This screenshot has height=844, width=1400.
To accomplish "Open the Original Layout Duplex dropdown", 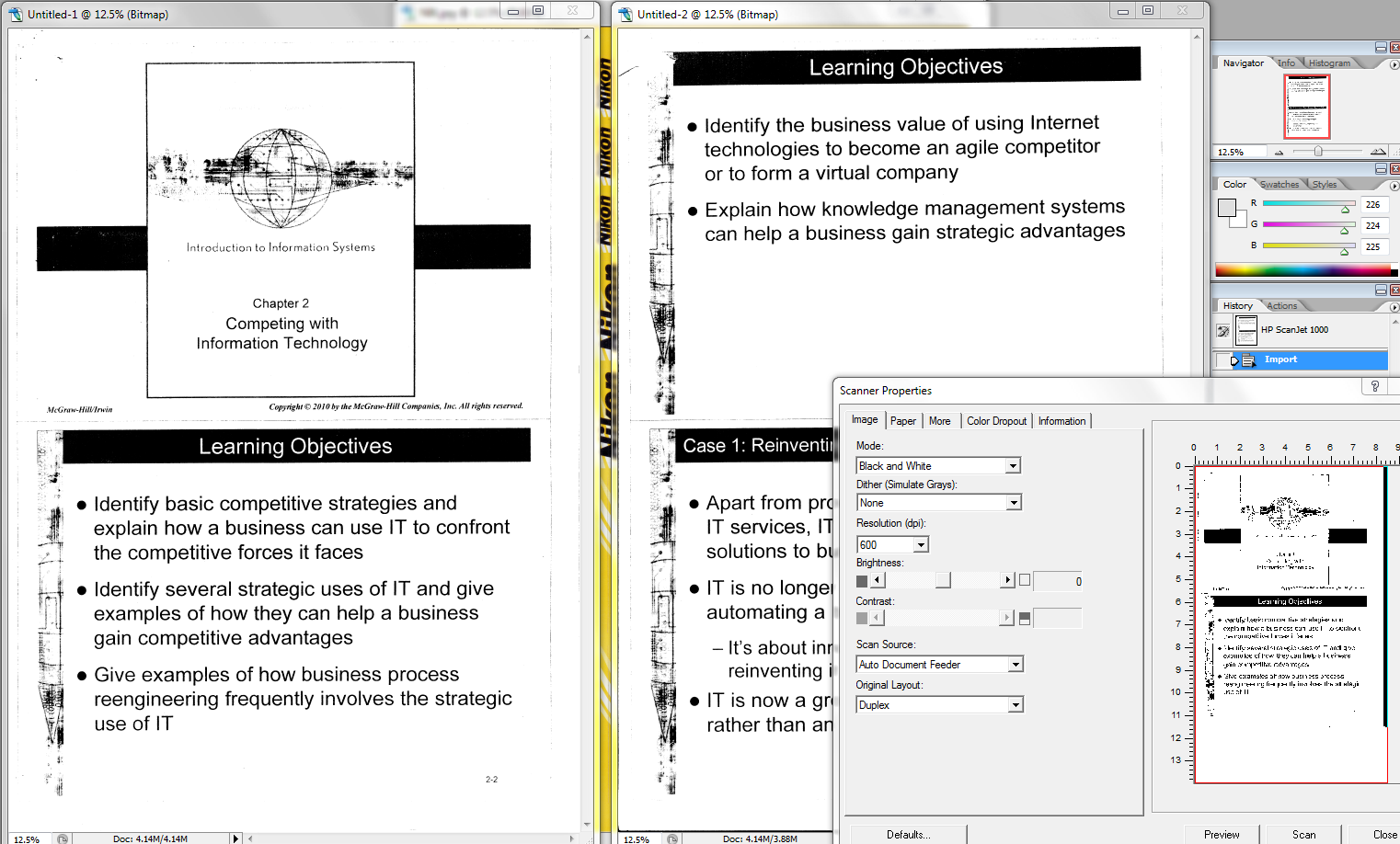I will (x=939, y=705).
